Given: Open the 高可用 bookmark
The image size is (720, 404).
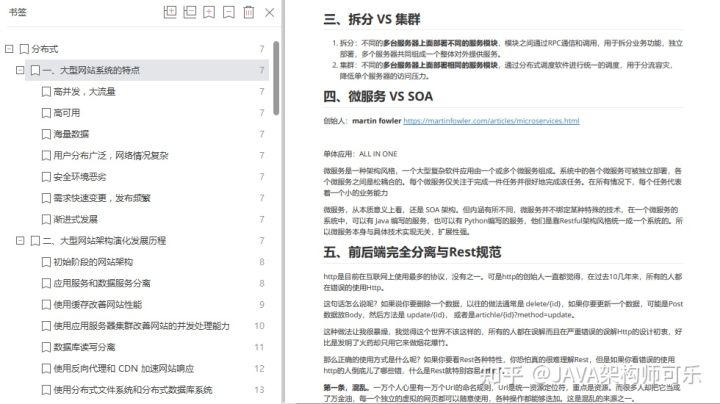Looking at the screenshot, I should tap(67, 113).
